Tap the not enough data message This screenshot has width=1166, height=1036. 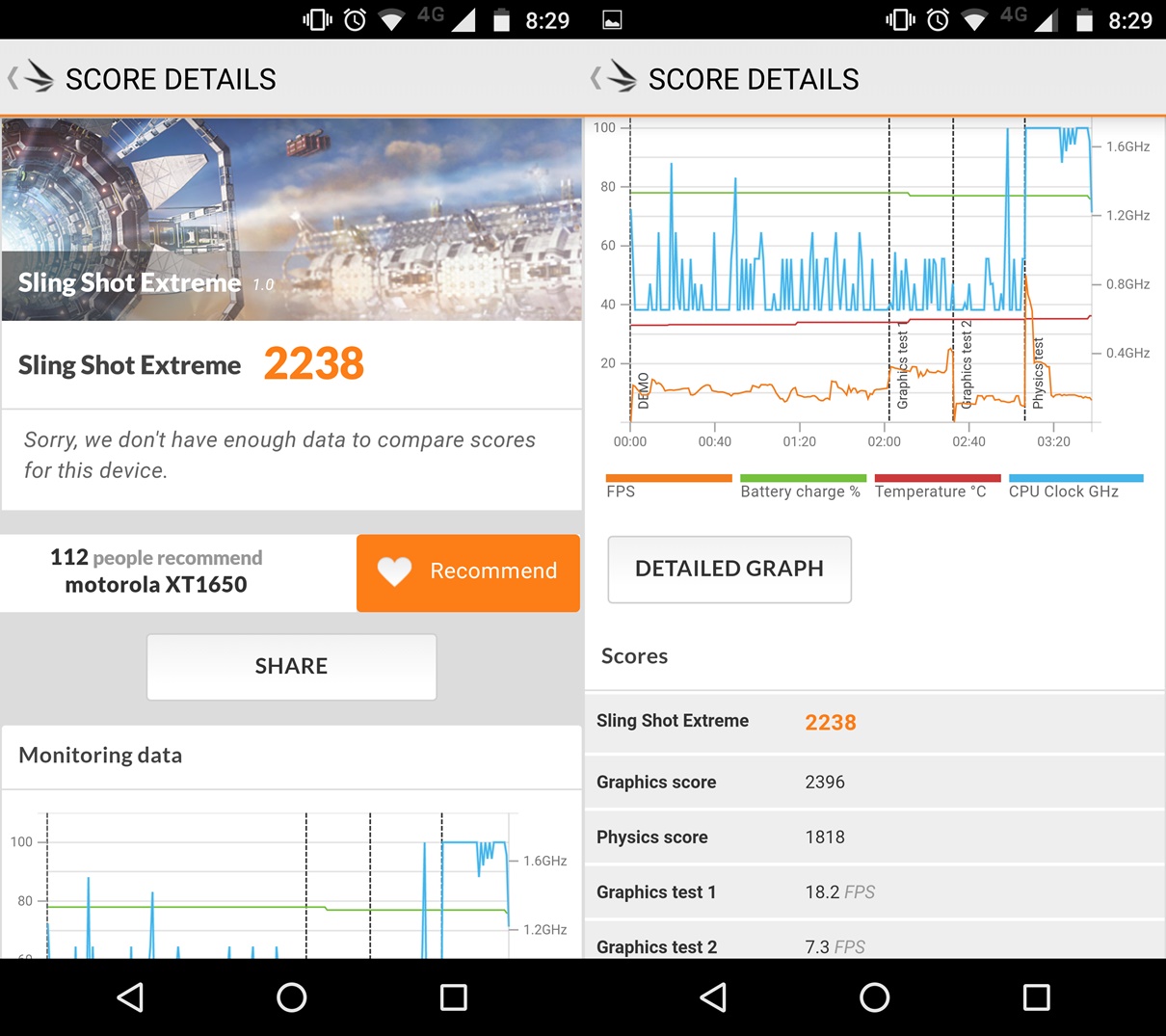pyautogui.click(x=279, y=455)
